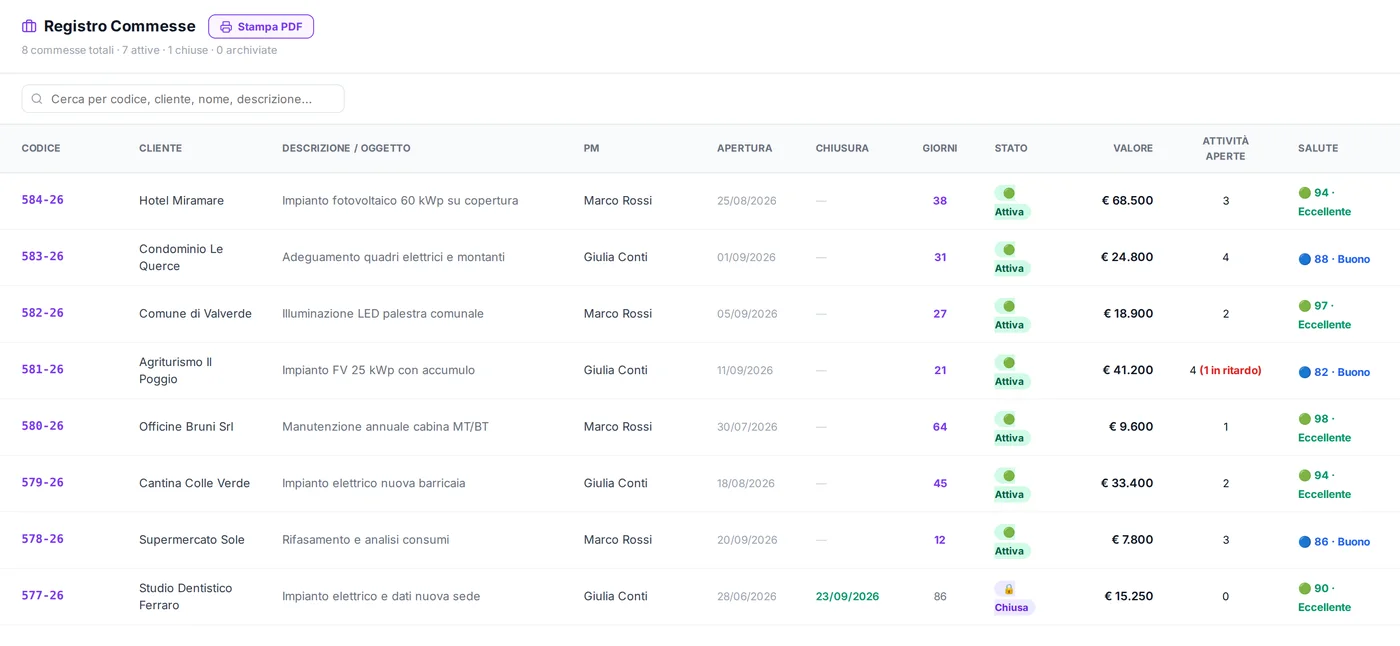The width and height of the screenshot is (1400, 646).
Task: Click the green status dot for Officine Bruni Srl
Action: 1008,419
